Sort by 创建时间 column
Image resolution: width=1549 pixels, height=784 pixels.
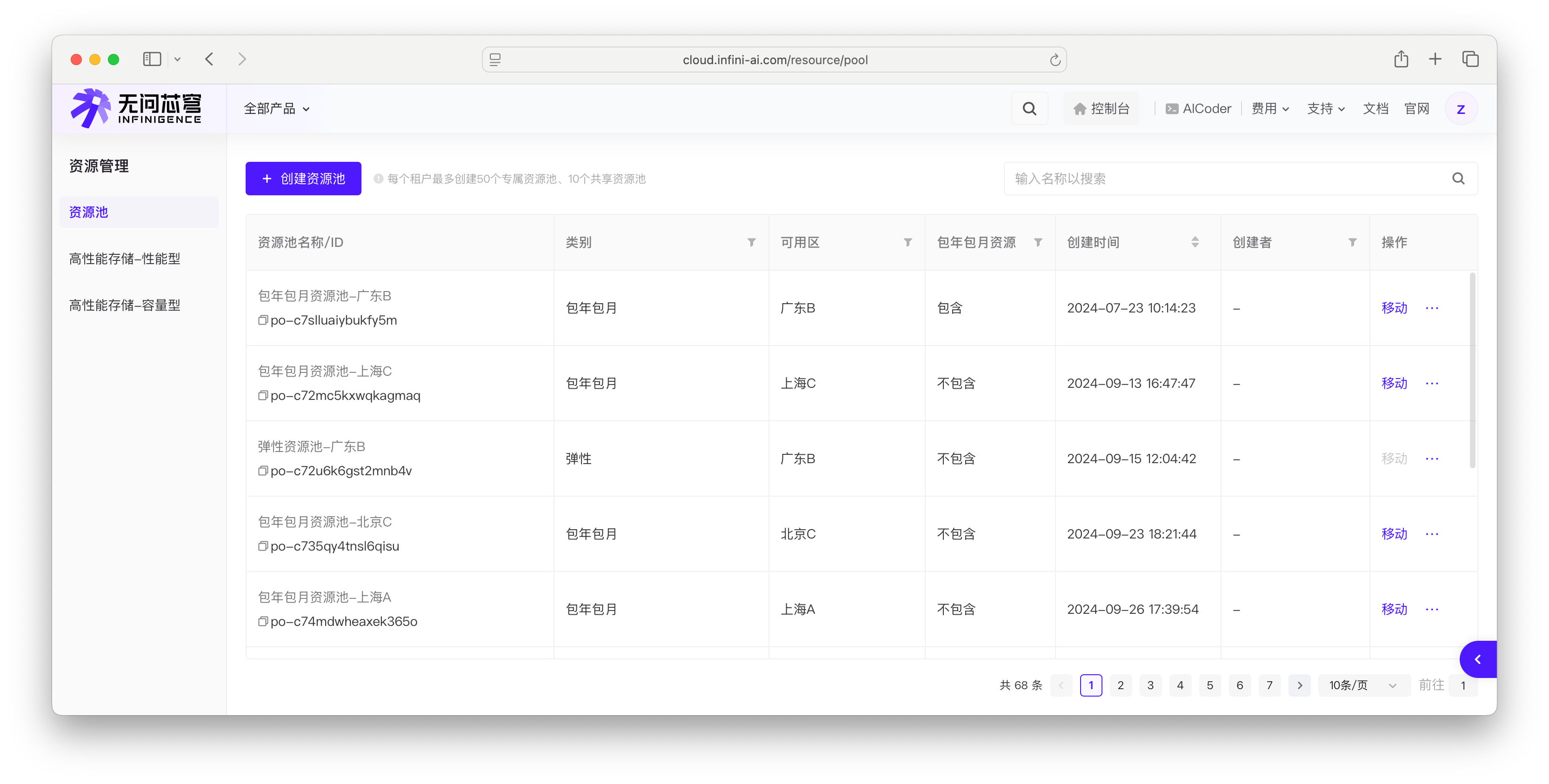click(1194, 242)
